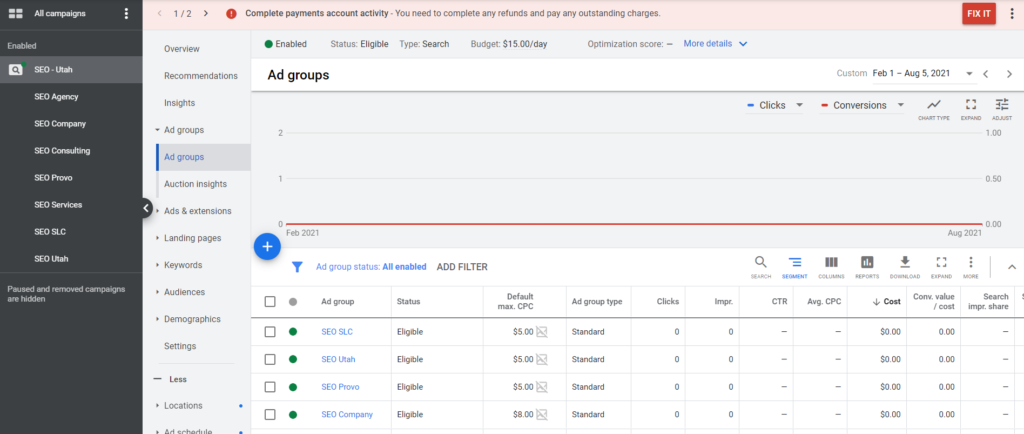Image resolution: width=1024 pixels, height=434 pixels.
Task: Select SEO Agency in the campaign tree
Action: pyautogui.click(x=56, y=97)
